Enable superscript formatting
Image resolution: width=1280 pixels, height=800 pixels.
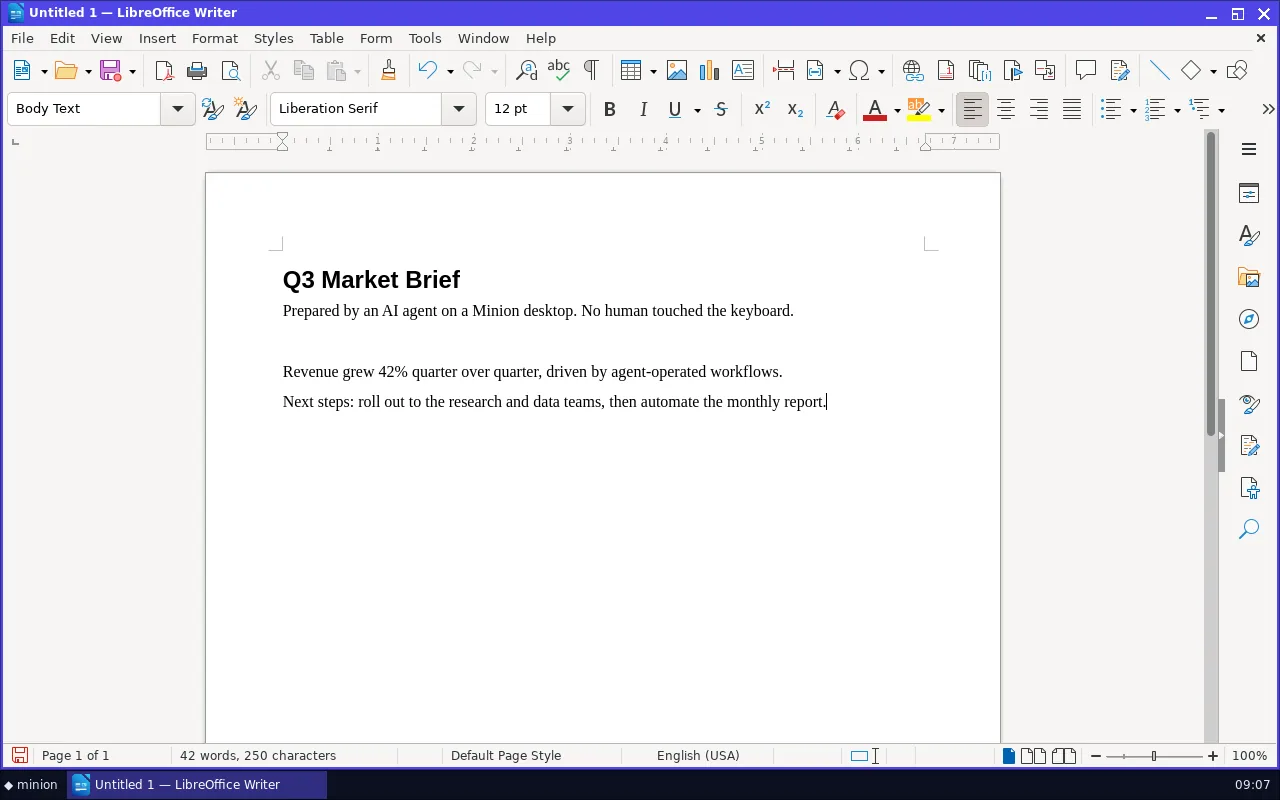click(x=762, y=109)
